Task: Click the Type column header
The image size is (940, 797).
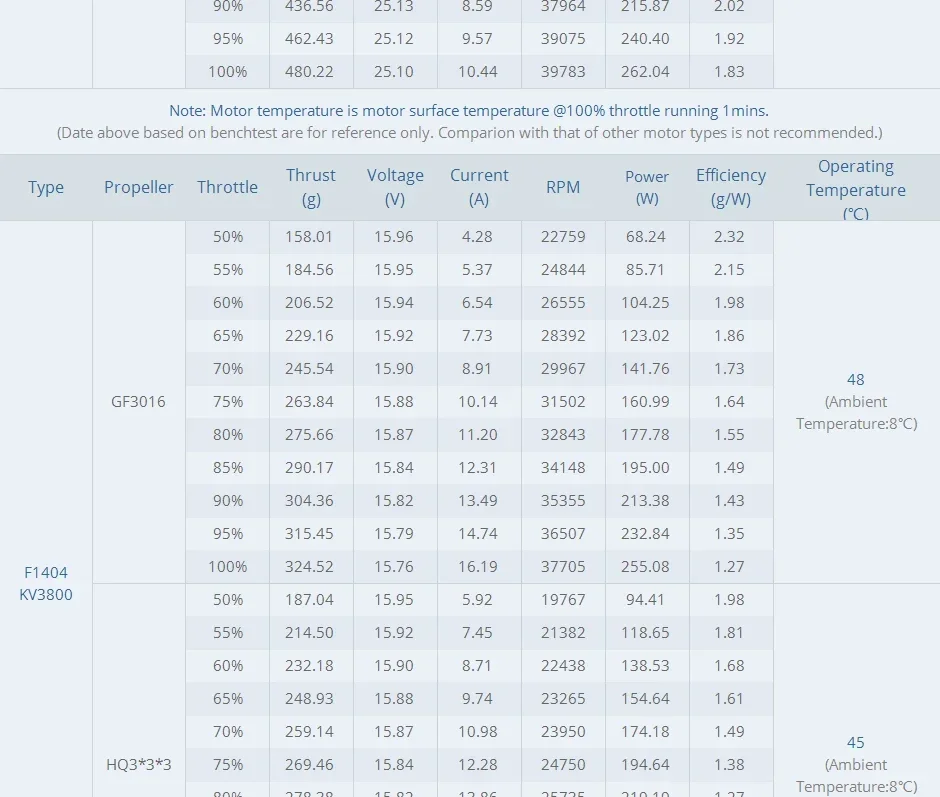Action: click(46, 187)
